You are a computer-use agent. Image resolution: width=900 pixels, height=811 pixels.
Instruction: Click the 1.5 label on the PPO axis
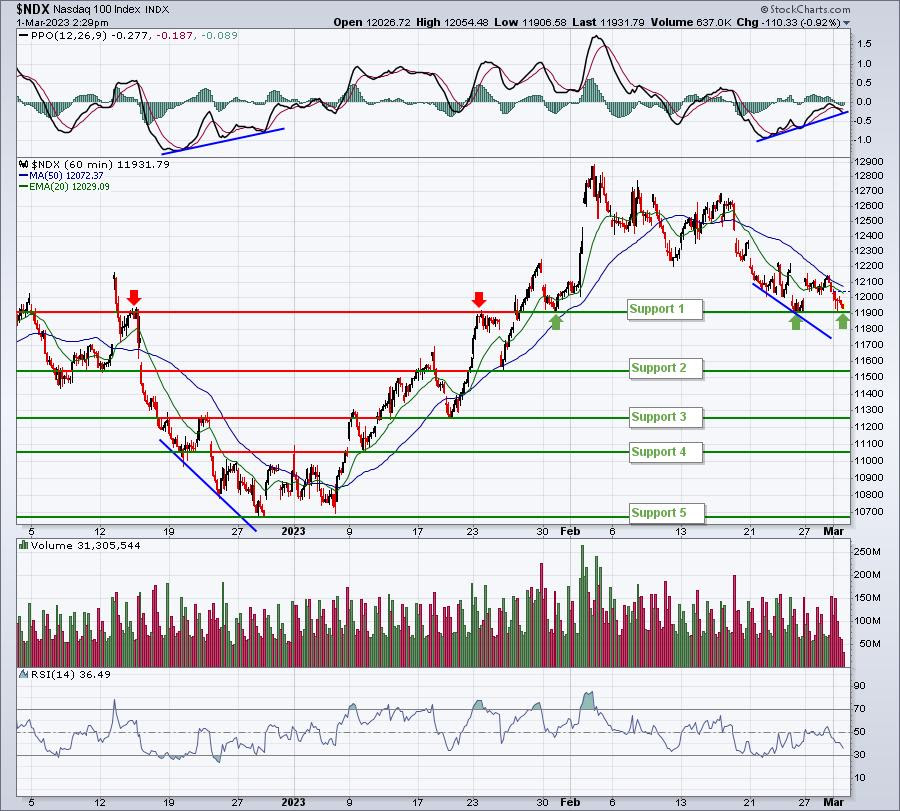coord(864,44)
